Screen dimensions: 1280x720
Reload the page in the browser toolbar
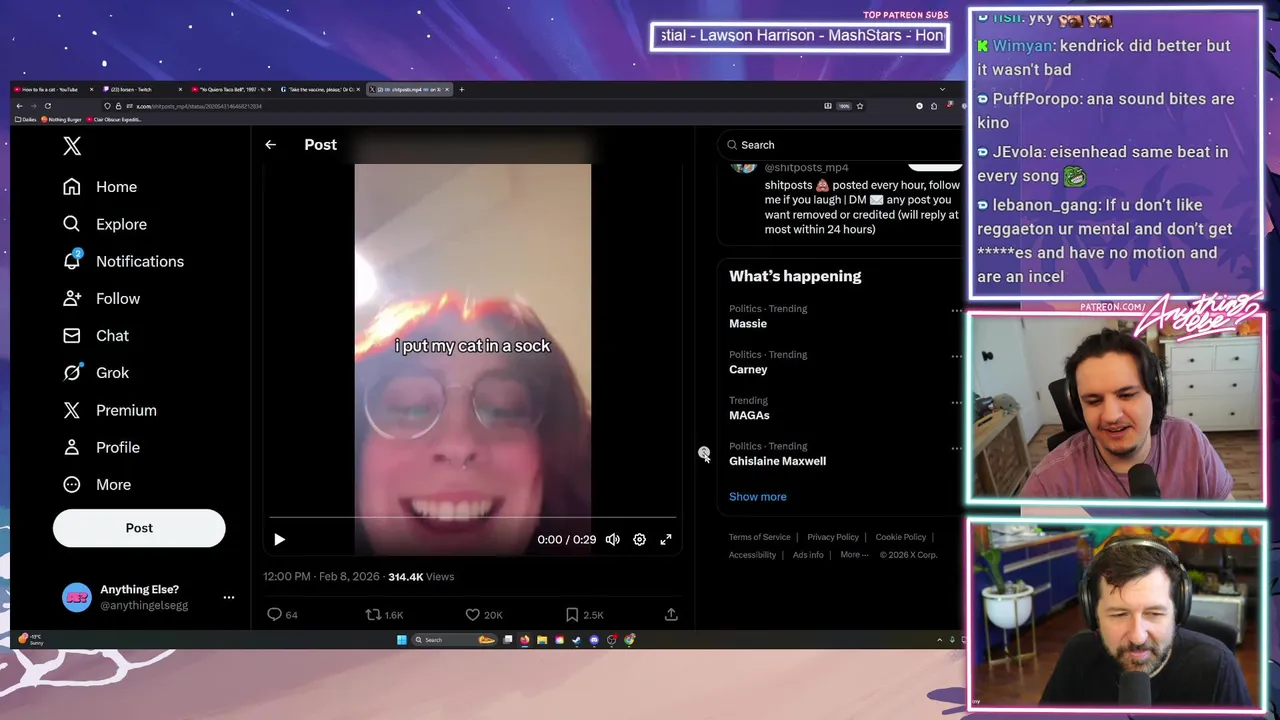tap(47, 106)
